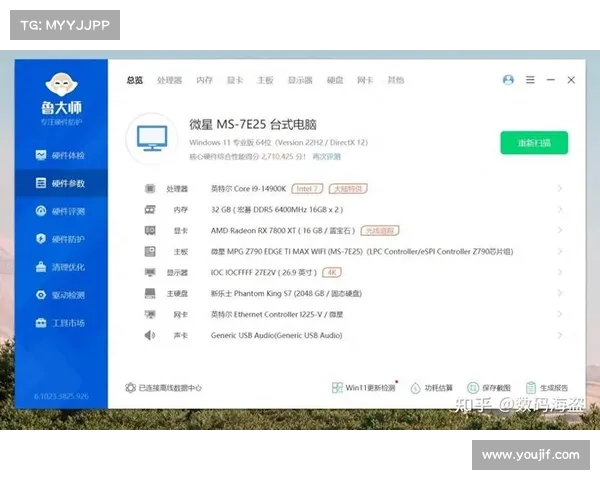The image size is (600, 480).
Task: Click the user account avatar icon
Action: 508,80
